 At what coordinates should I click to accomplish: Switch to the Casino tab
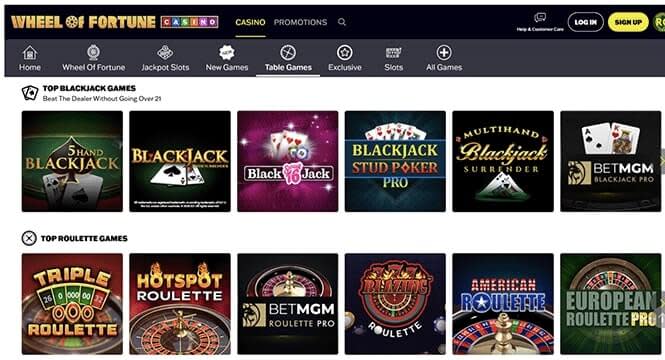pos(250,22)
